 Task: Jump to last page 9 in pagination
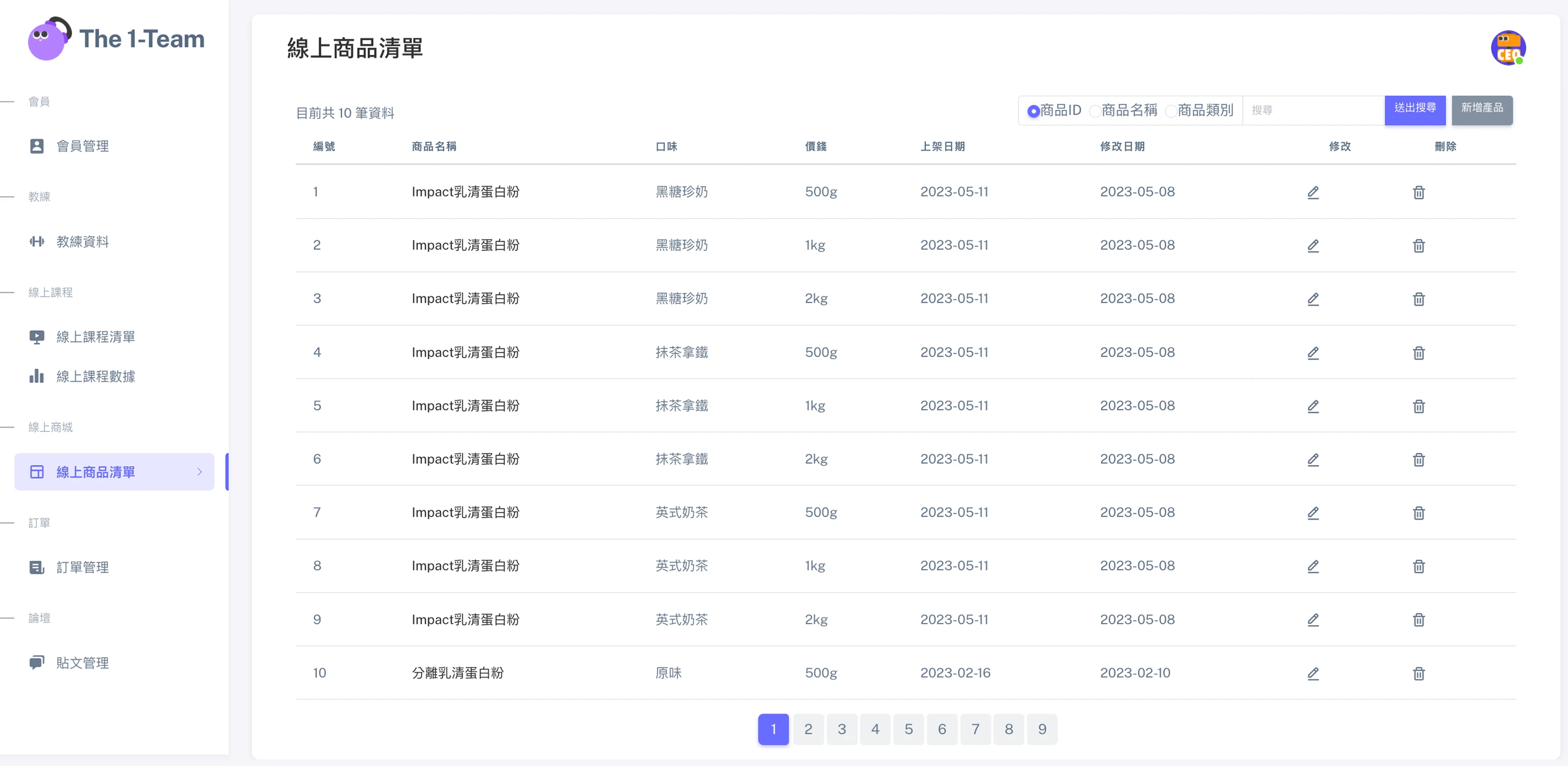tap(1041, 729)
